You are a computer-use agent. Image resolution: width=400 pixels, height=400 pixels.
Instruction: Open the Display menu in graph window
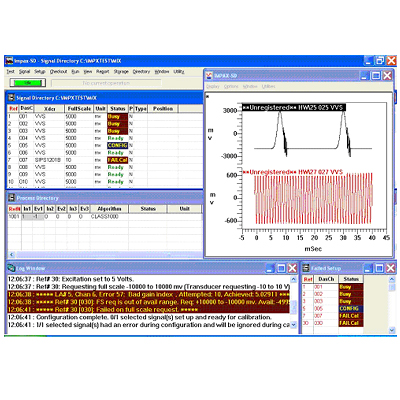(x=213, y=86)
